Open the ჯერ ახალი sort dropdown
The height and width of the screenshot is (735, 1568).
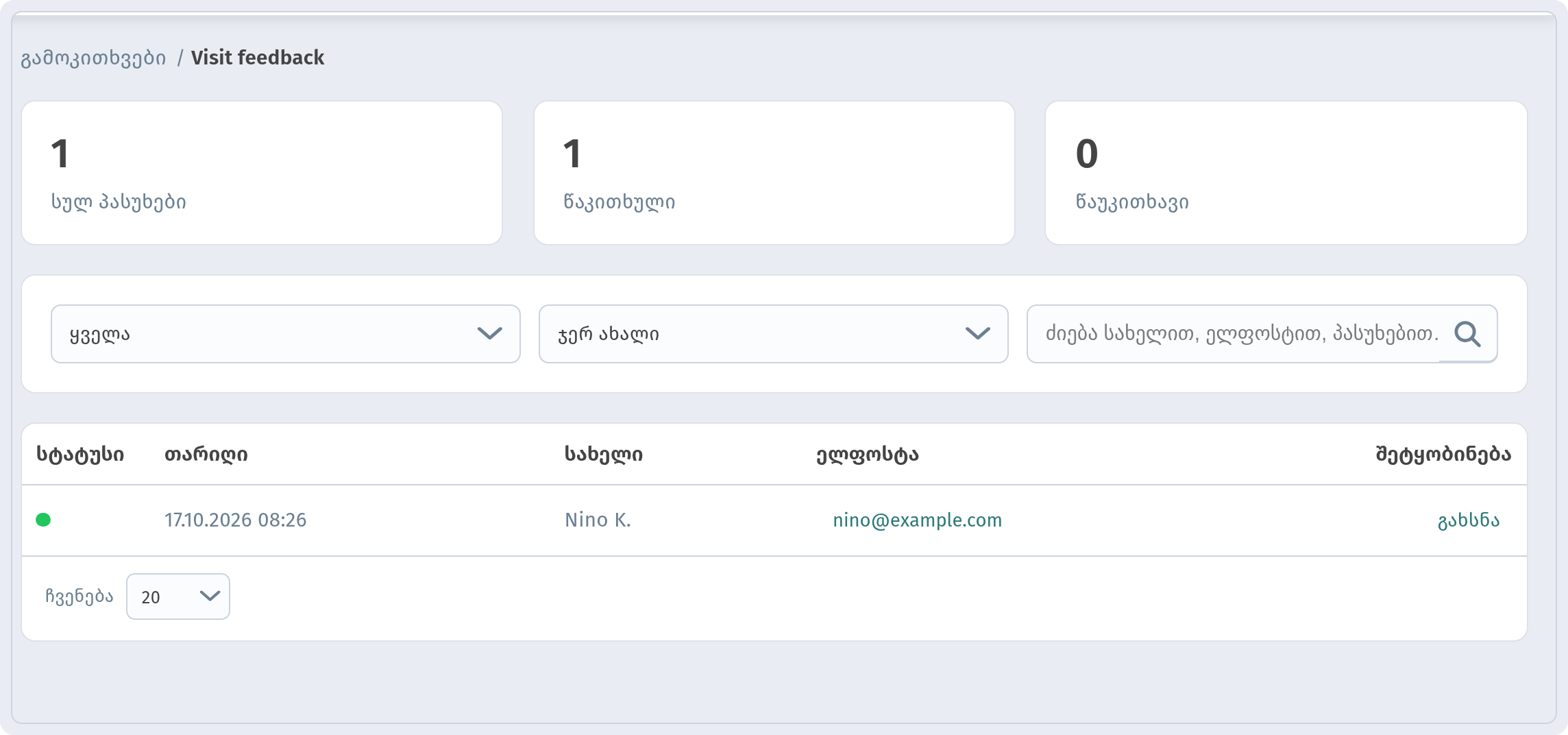tap(773, 334)
